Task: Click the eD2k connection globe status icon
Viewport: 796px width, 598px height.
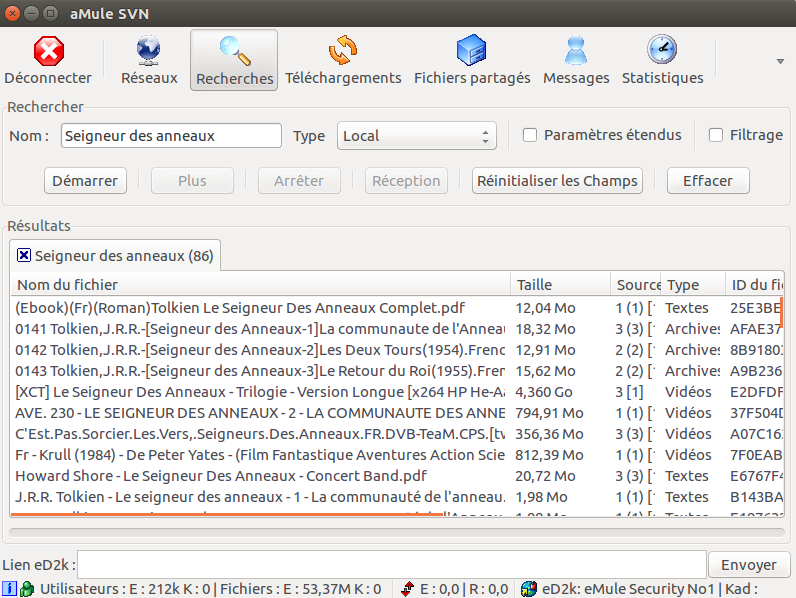Action: coord(529,589)
